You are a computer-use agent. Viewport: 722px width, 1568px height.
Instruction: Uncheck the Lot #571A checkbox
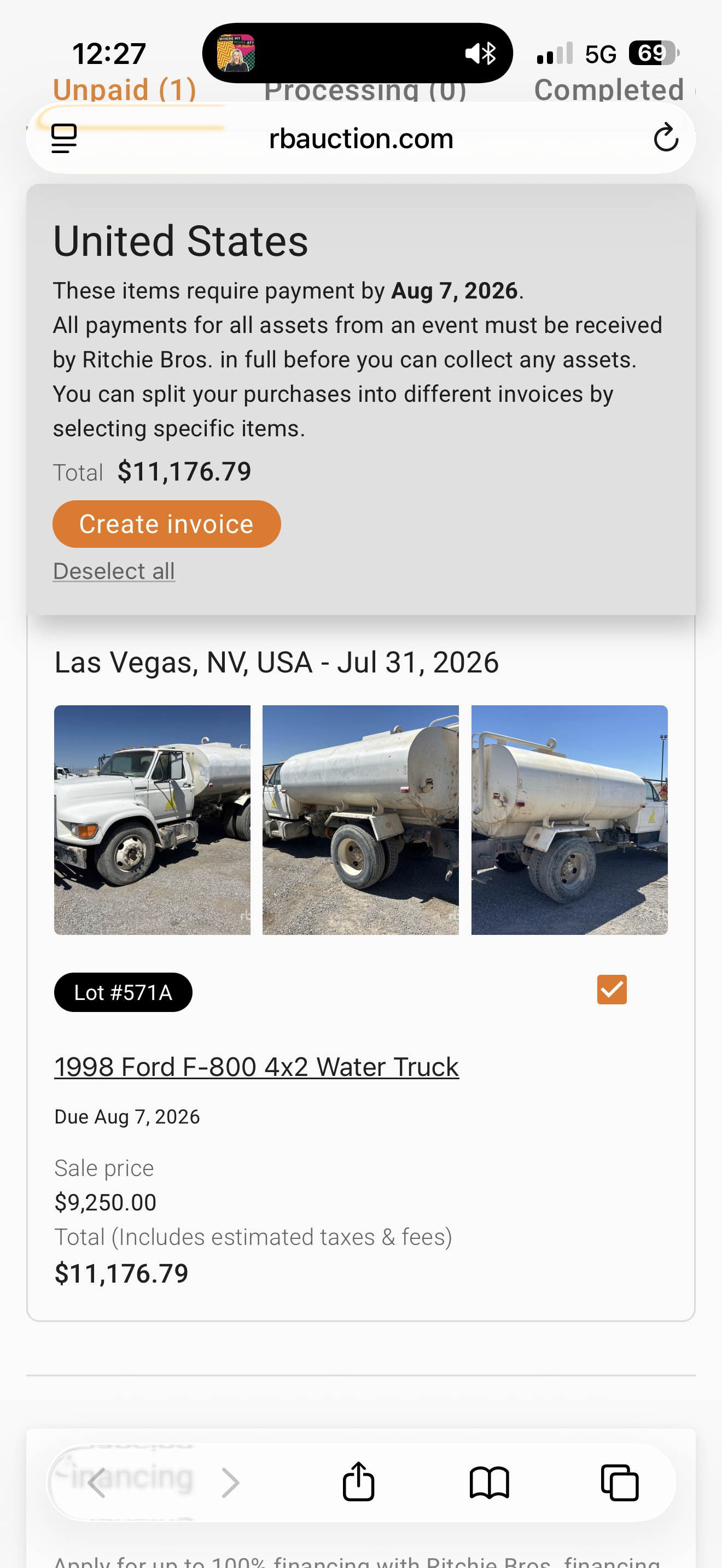[x=612, y=989]
